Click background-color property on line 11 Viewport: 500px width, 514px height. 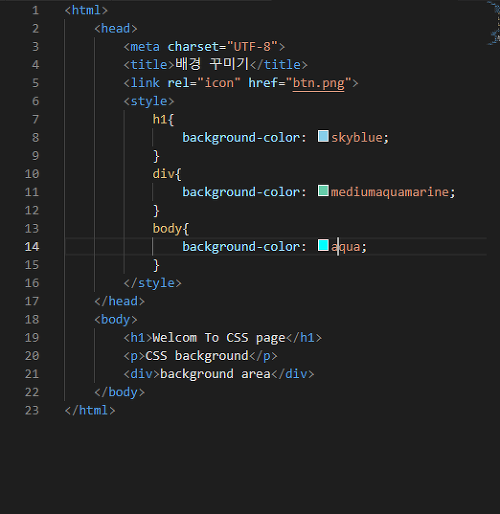(240, 192)
